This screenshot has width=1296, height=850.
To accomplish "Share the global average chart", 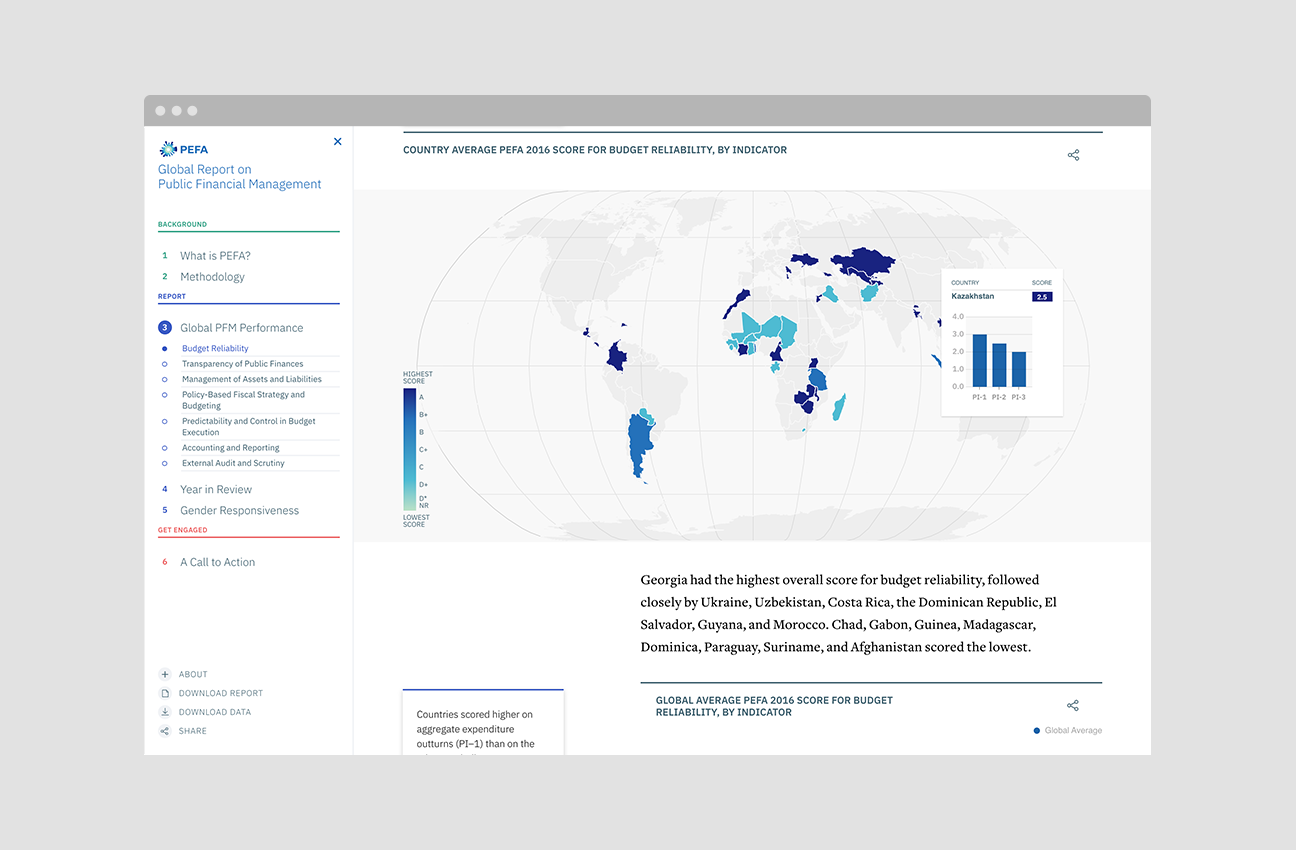I will click(1073, 705).
